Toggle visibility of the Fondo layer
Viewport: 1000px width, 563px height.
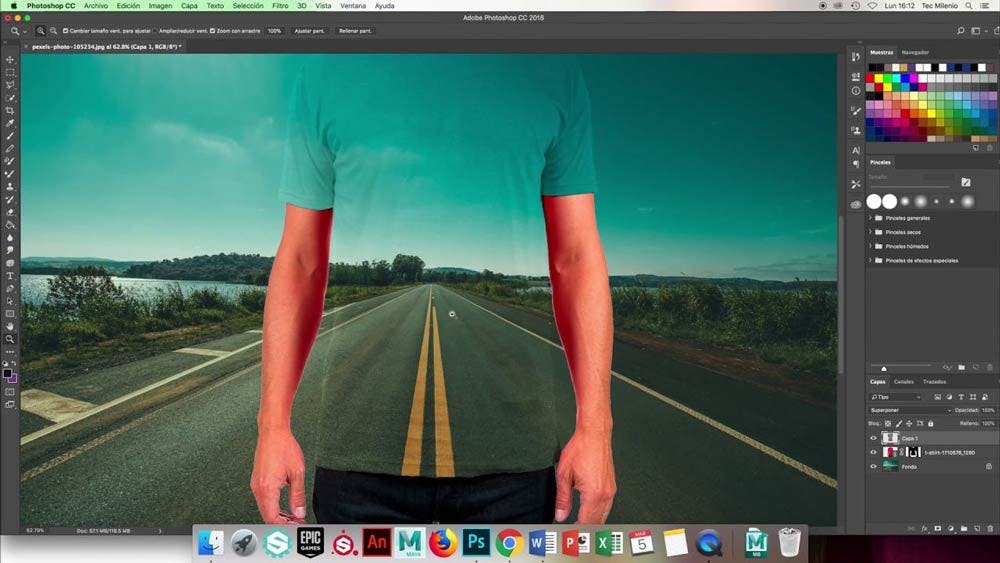tap(873, 466)
